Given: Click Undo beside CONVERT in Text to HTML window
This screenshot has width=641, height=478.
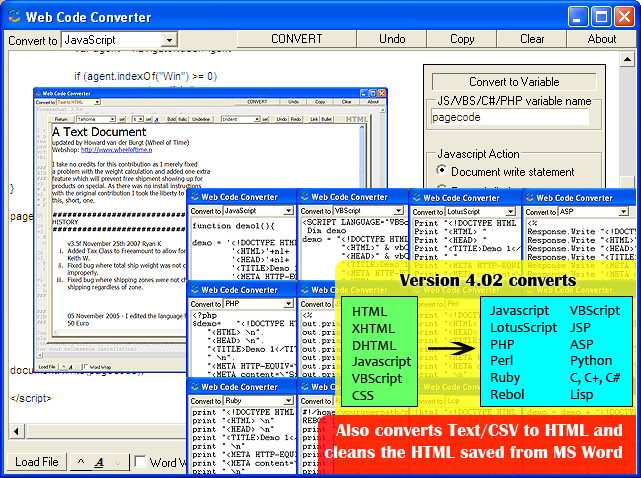Looking at the screenshot, I should click(293, 102).
